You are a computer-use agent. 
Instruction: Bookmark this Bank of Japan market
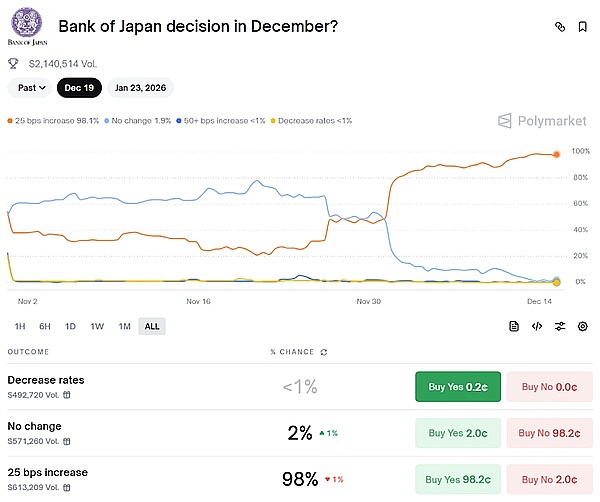pos(582,26)
